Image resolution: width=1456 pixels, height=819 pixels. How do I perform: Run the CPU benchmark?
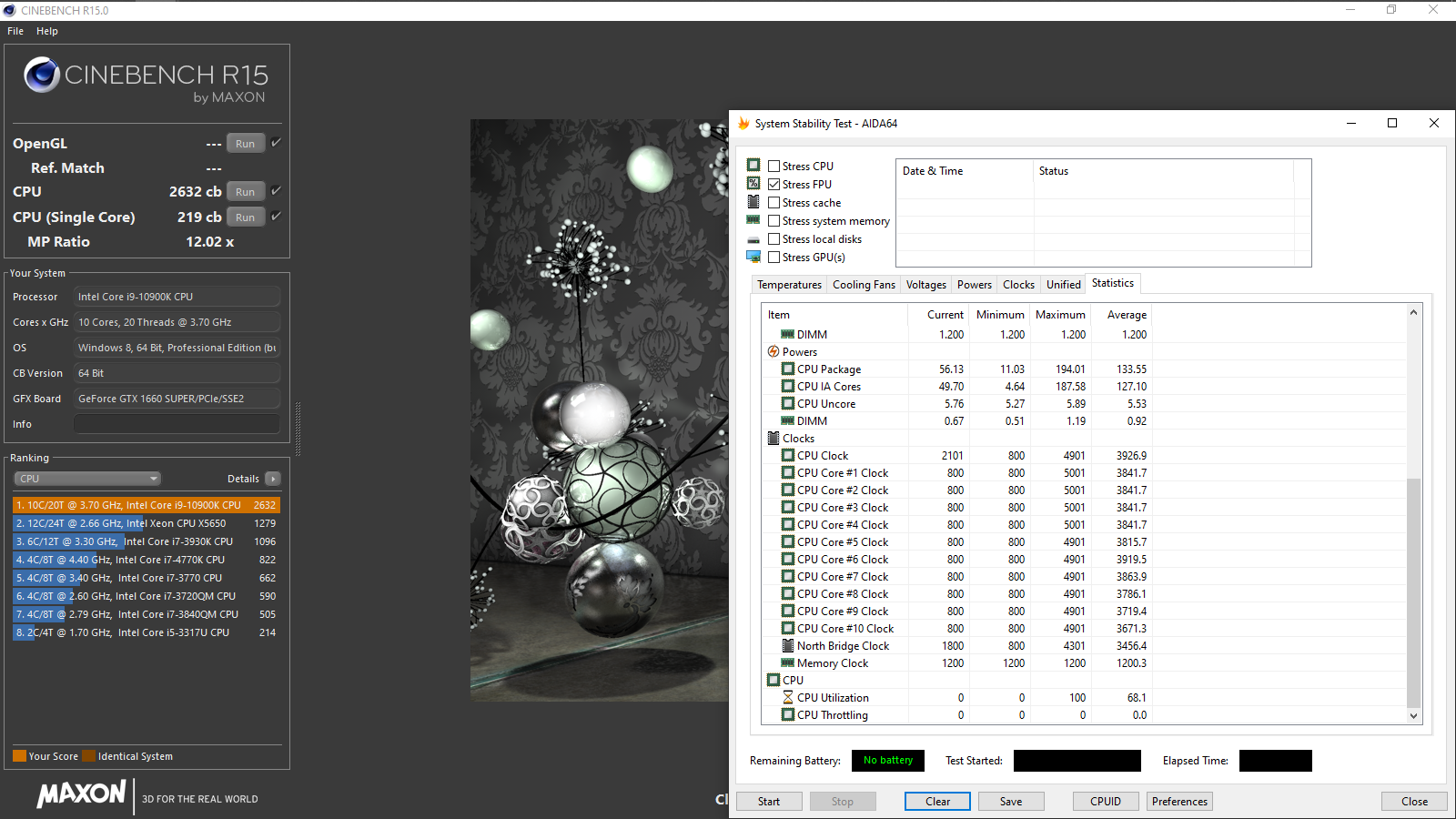tap(246, 191)
